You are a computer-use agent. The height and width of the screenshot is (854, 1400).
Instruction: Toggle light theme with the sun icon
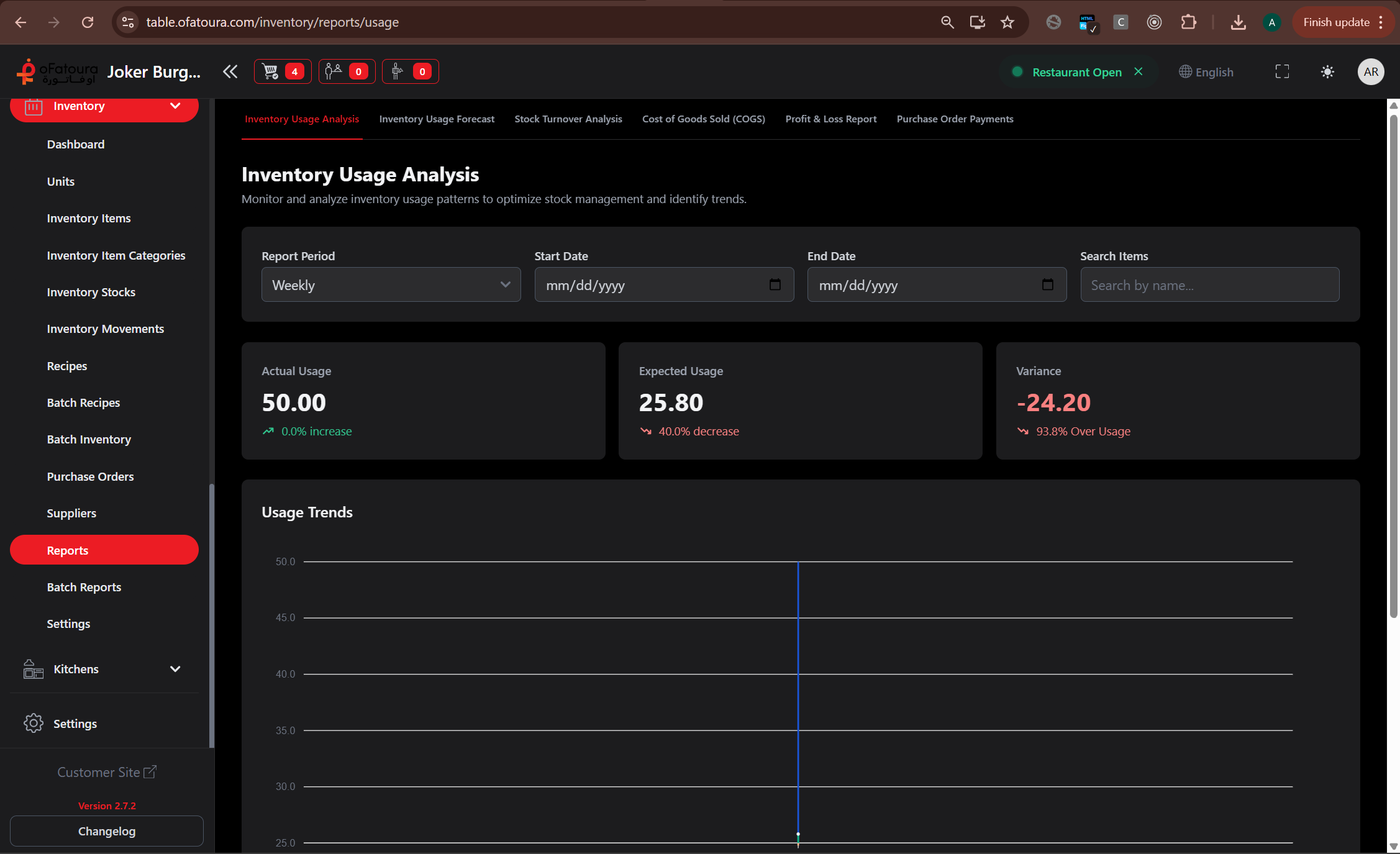point(1327,71)
